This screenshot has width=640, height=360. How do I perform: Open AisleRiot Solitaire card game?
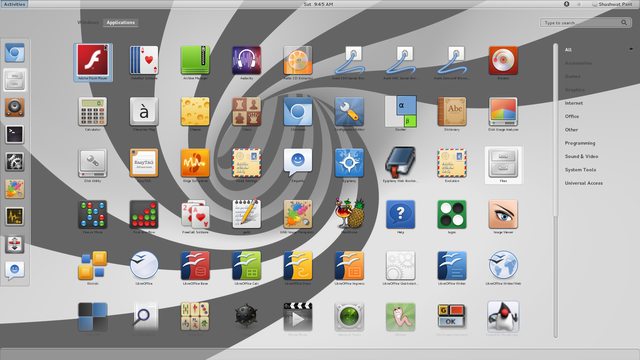coord(144,60)
